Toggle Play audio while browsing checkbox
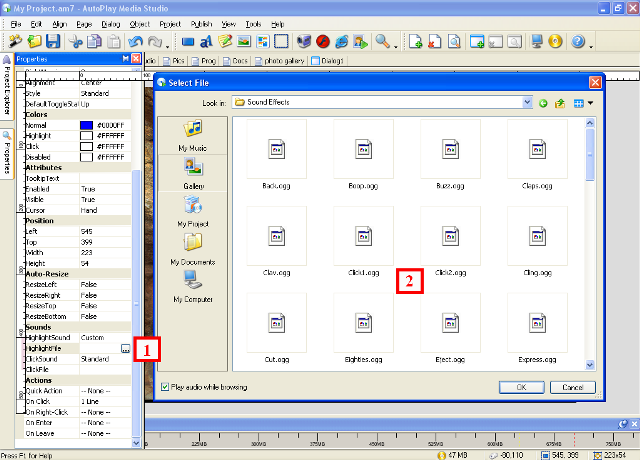The height and width of the screenshot is (460, 640). click(165, 387)
